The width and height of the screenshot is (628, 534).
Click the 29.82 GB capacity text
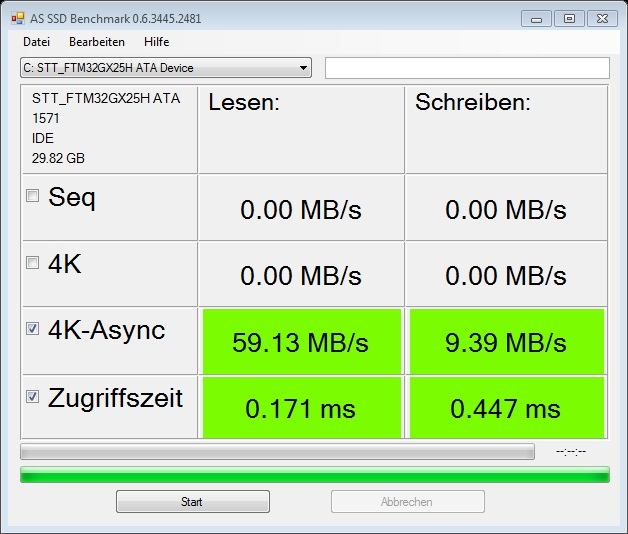point(58,158)
